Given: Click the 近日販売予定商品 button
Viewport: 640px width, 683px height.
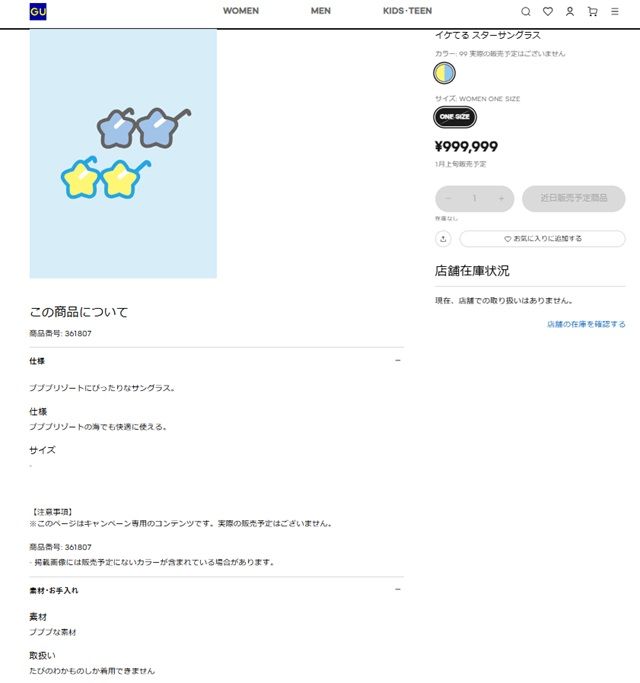Looking at the screenshot, I should pyautogui.click(x=574, y=199).
